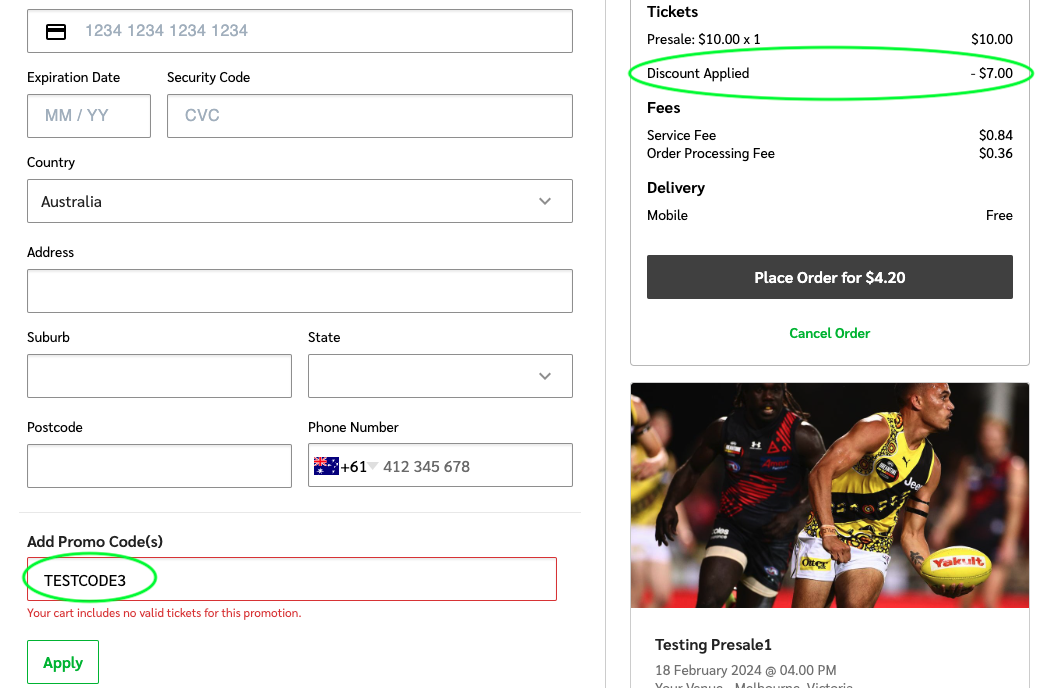The height and width of the screenshot is (688, 1044).
Task: Click the football event banner image
Action: coord(829,495)
